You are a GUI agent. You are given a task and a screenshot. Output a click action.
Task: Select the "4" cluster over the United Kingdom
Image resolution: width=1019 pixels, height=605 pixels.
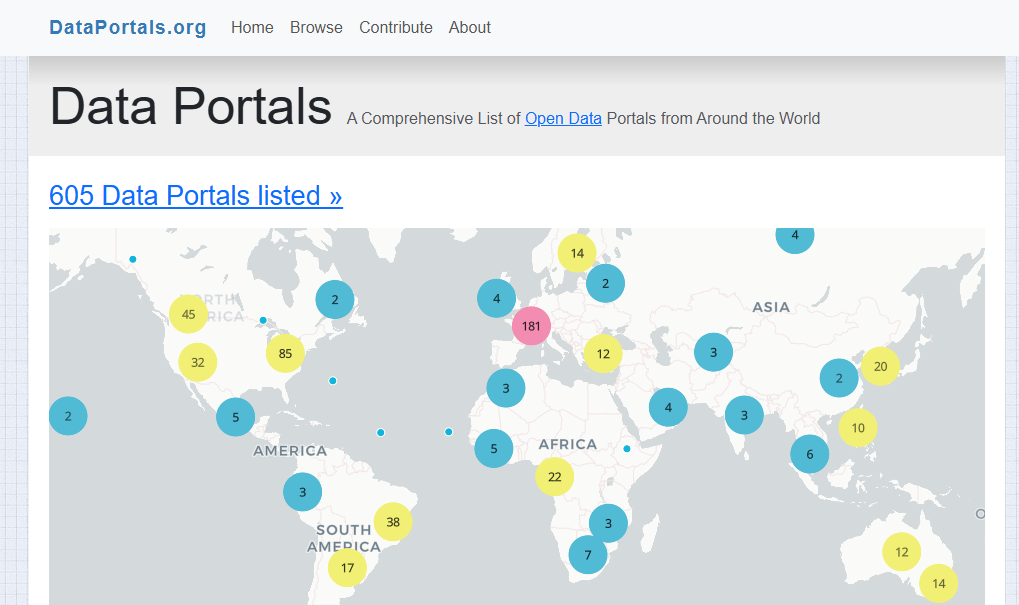coord(496,298)
